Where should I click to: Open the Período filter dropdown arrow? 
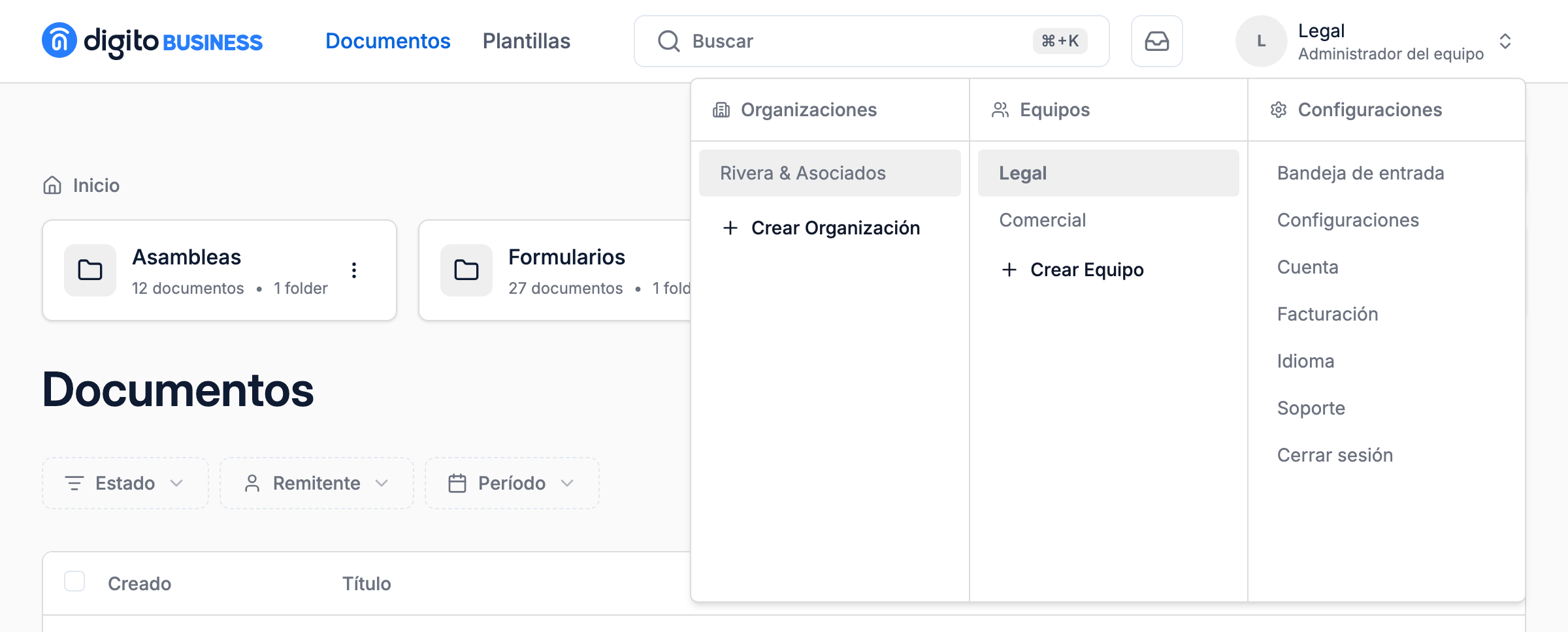coord(567,483)
